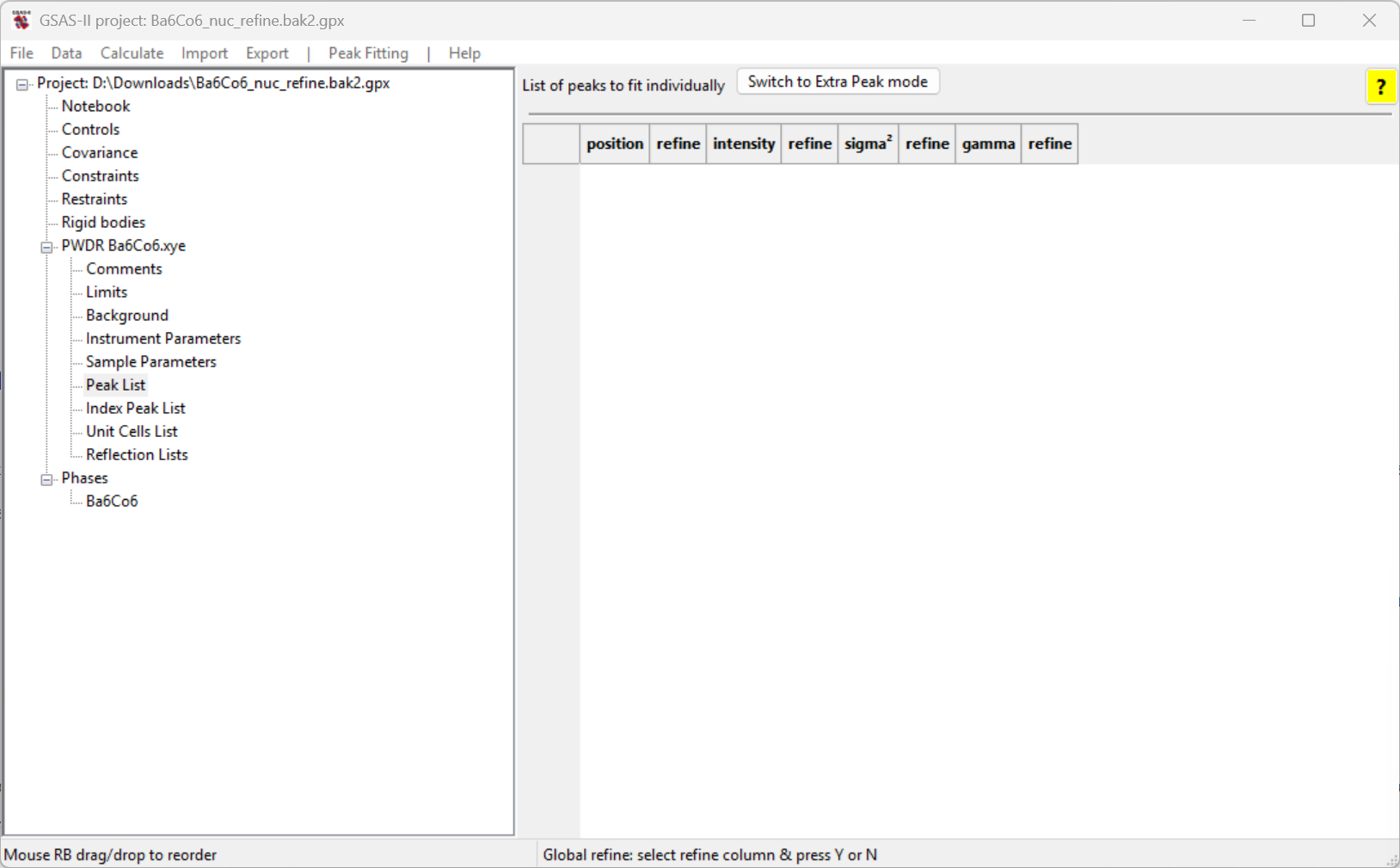Click the GSAS-II app icon in title bar
Image resolution: width=1400 pixels, height=868 pixels.
coord(21,20)
